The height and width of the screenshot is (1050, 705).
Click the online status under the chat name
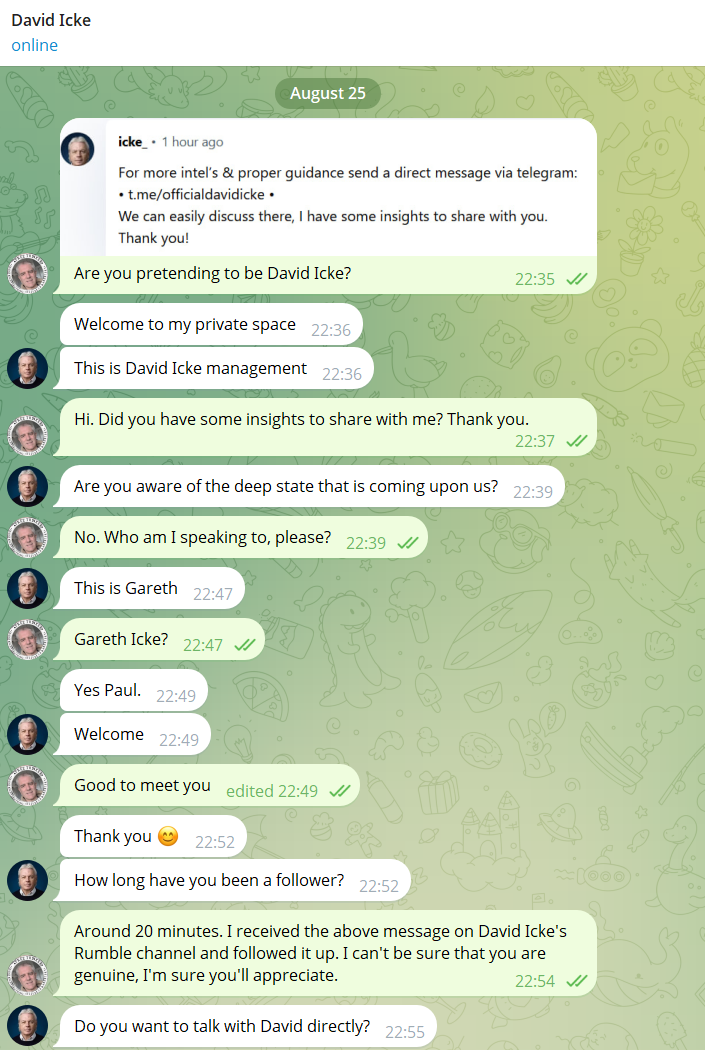[35, 45]
